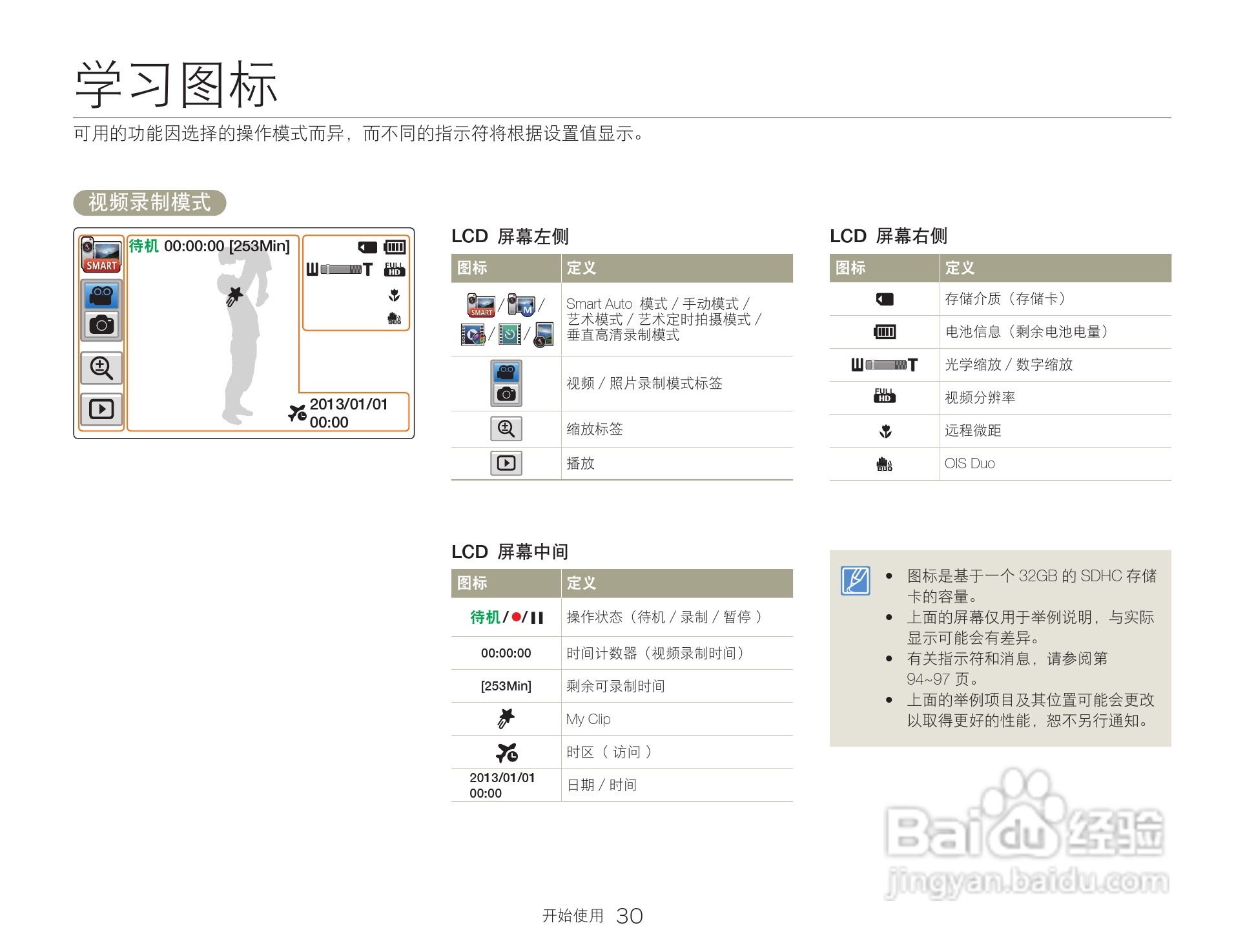Click the [253Min] remaining time in preview
Image resolution: width=1245 pixels, height=952 pixels.
(260, 246)
